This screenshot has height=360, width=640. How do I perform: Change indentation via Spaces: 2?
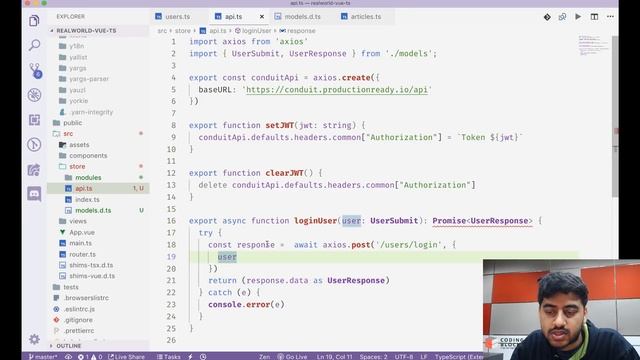373,357
